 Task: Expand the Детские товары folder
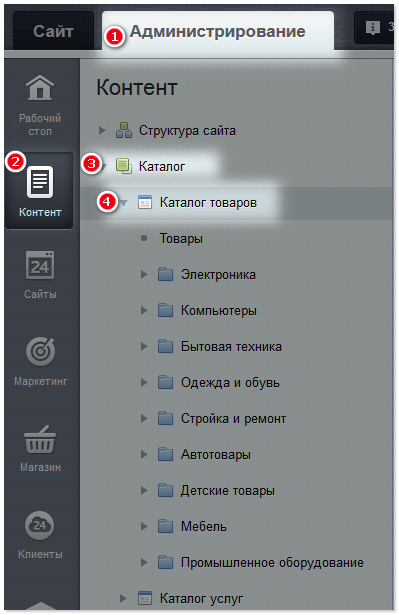point(144,490)
